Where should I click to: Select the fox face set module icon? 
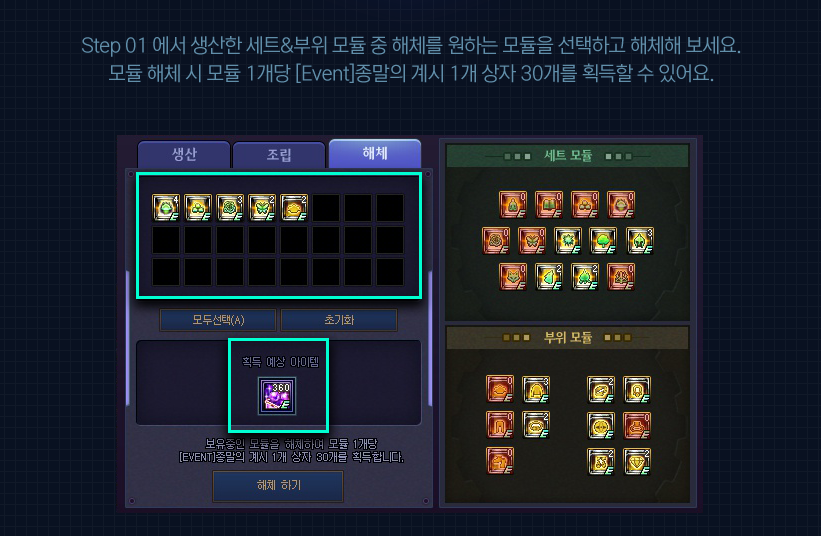tap(513, 276)
